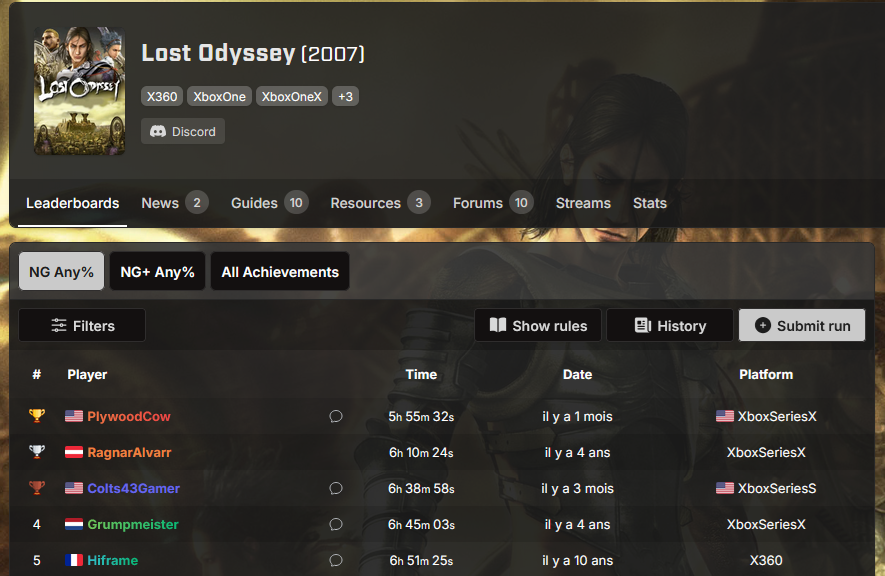
Task: Click the gold trophy icon for first place
Action: click(37, 416)
